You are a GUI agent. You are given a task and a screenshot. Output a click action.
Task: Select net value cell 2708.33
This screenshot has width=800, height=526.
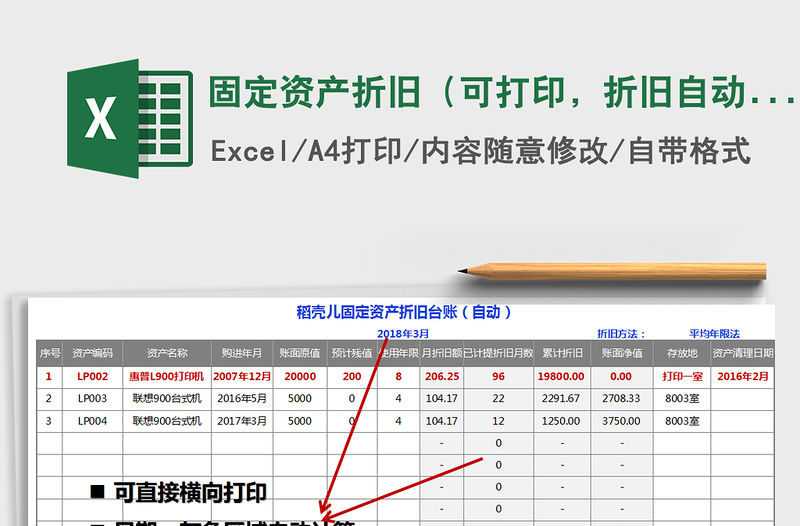pos(621,398)
